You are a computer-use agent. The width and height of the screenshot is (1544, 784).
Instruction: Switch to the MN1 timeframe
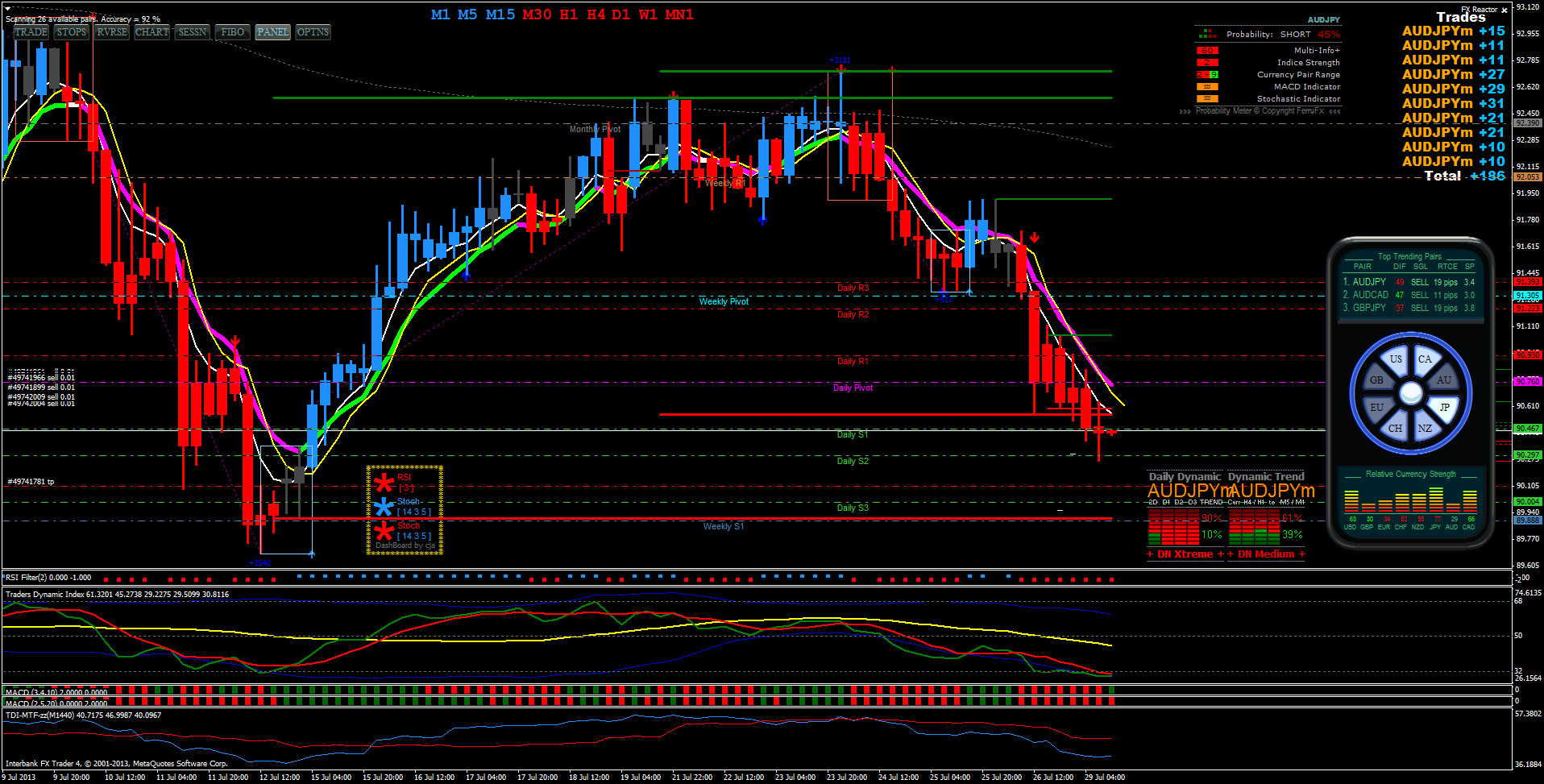[x=679, y=15]
